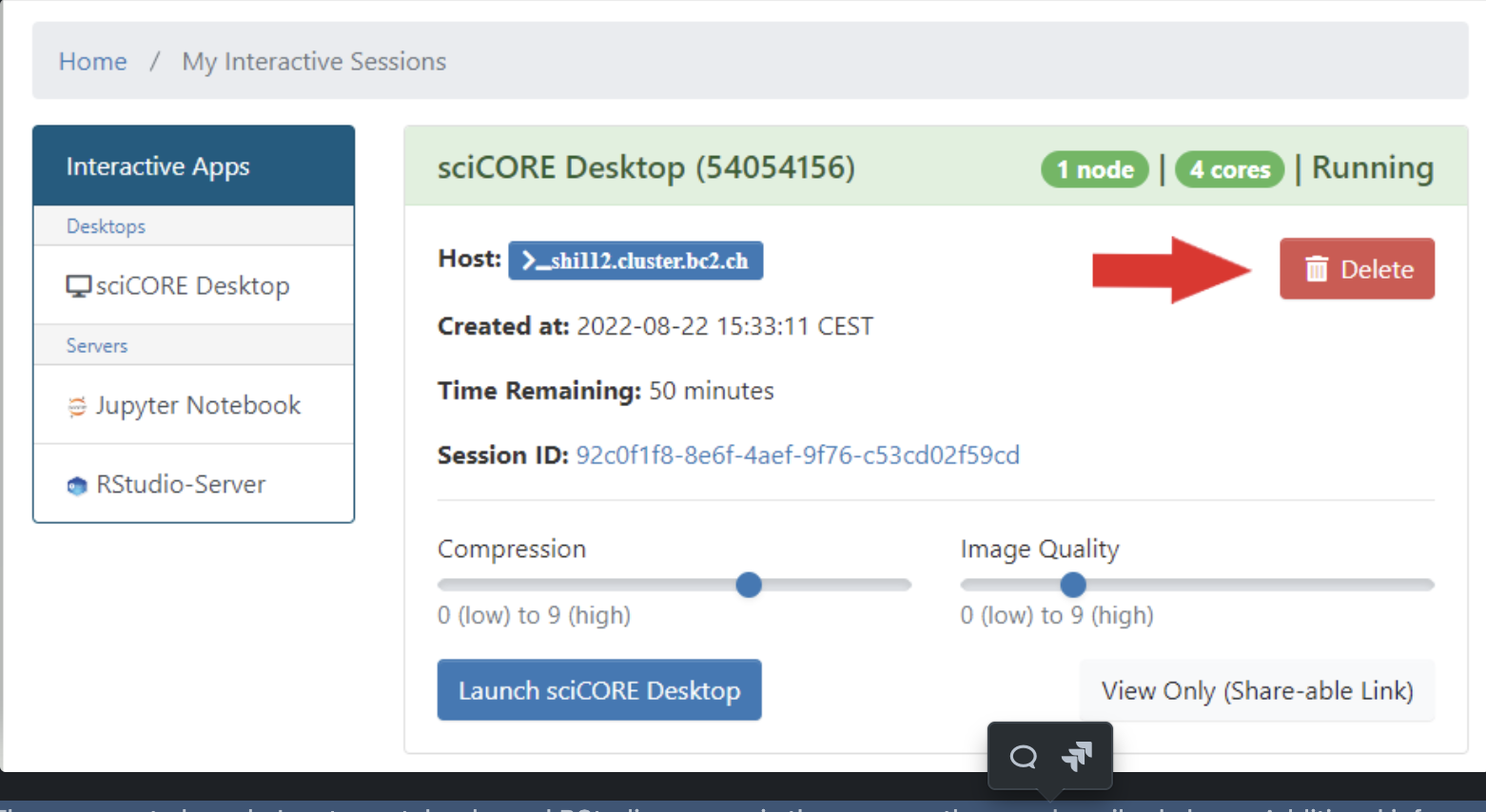
Task: Click the green 1 node badge
Action: pyautogui.click(x=1095, y=169)
